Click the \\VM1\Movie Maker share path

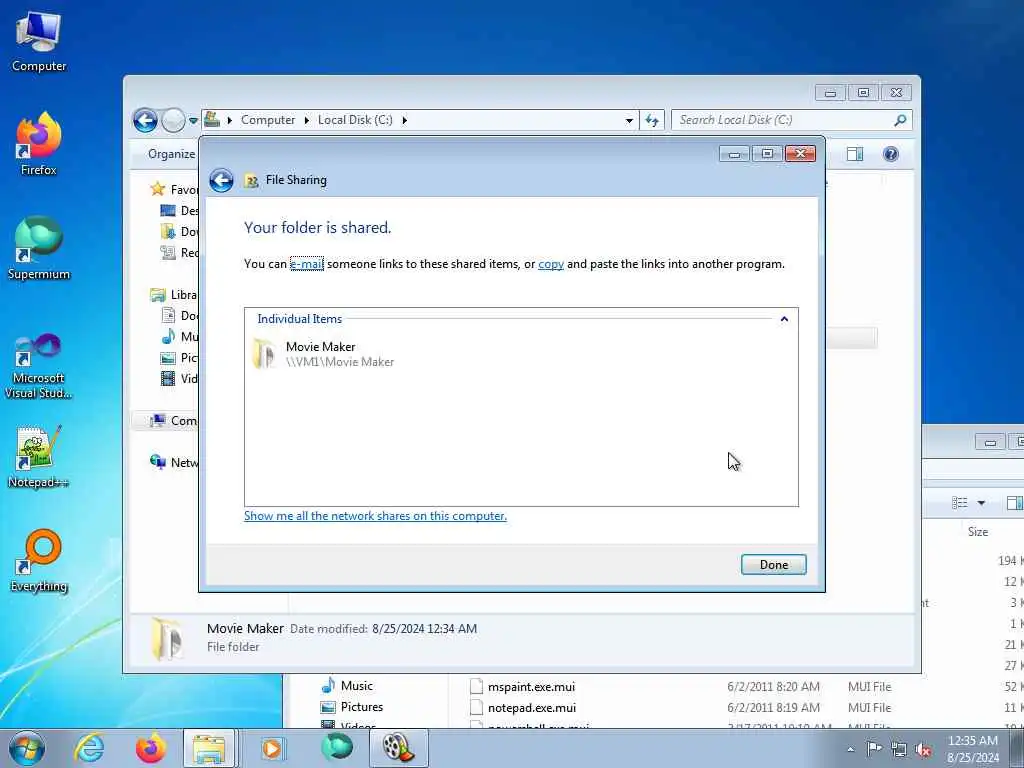[x=340, y=362]
